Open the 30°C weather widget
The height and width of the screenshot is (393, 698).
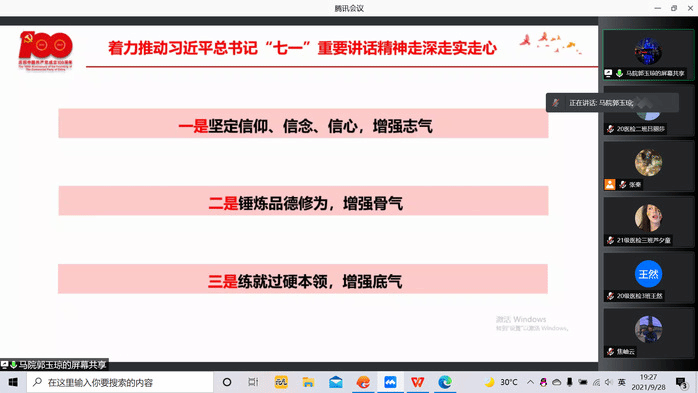501,382
